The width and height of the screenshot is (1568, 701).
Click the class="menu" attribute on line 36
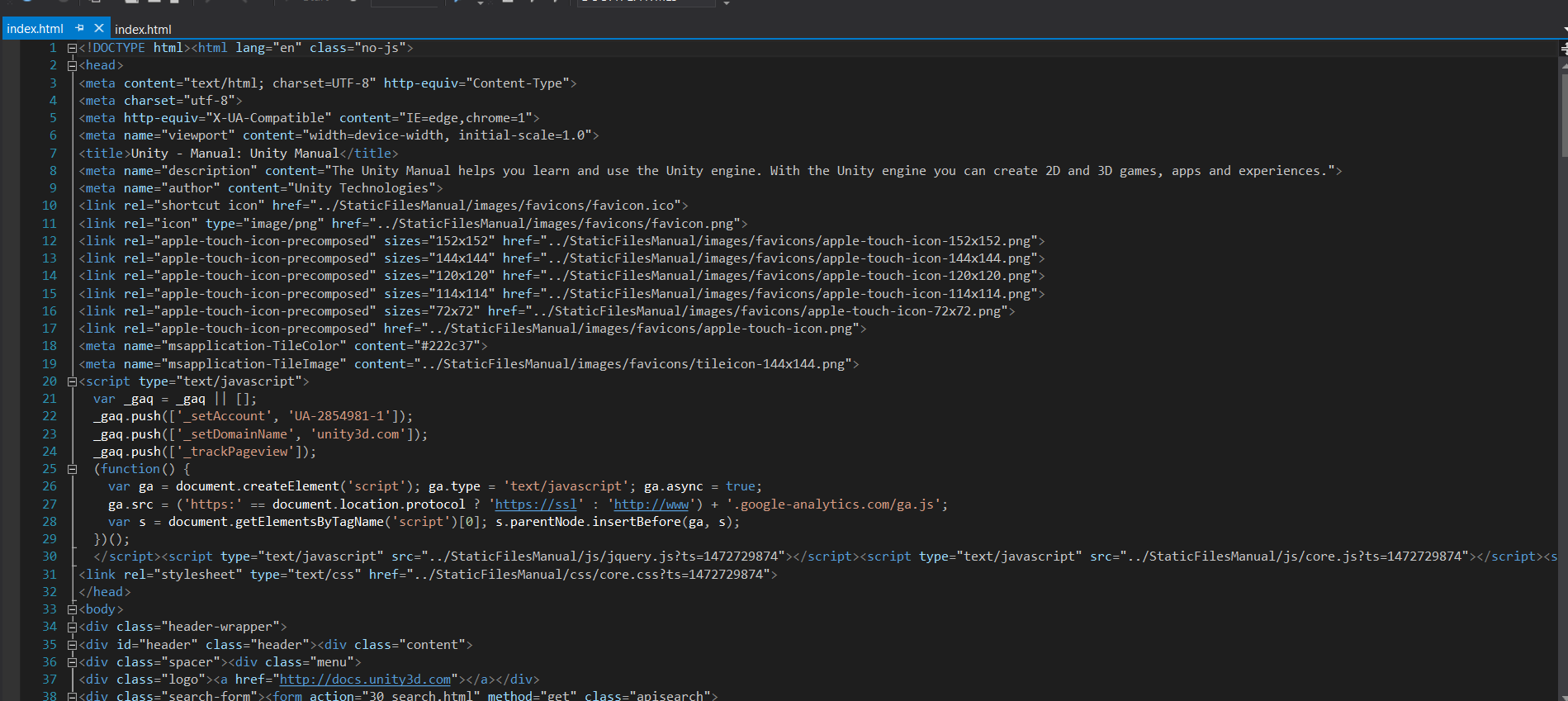310,662
